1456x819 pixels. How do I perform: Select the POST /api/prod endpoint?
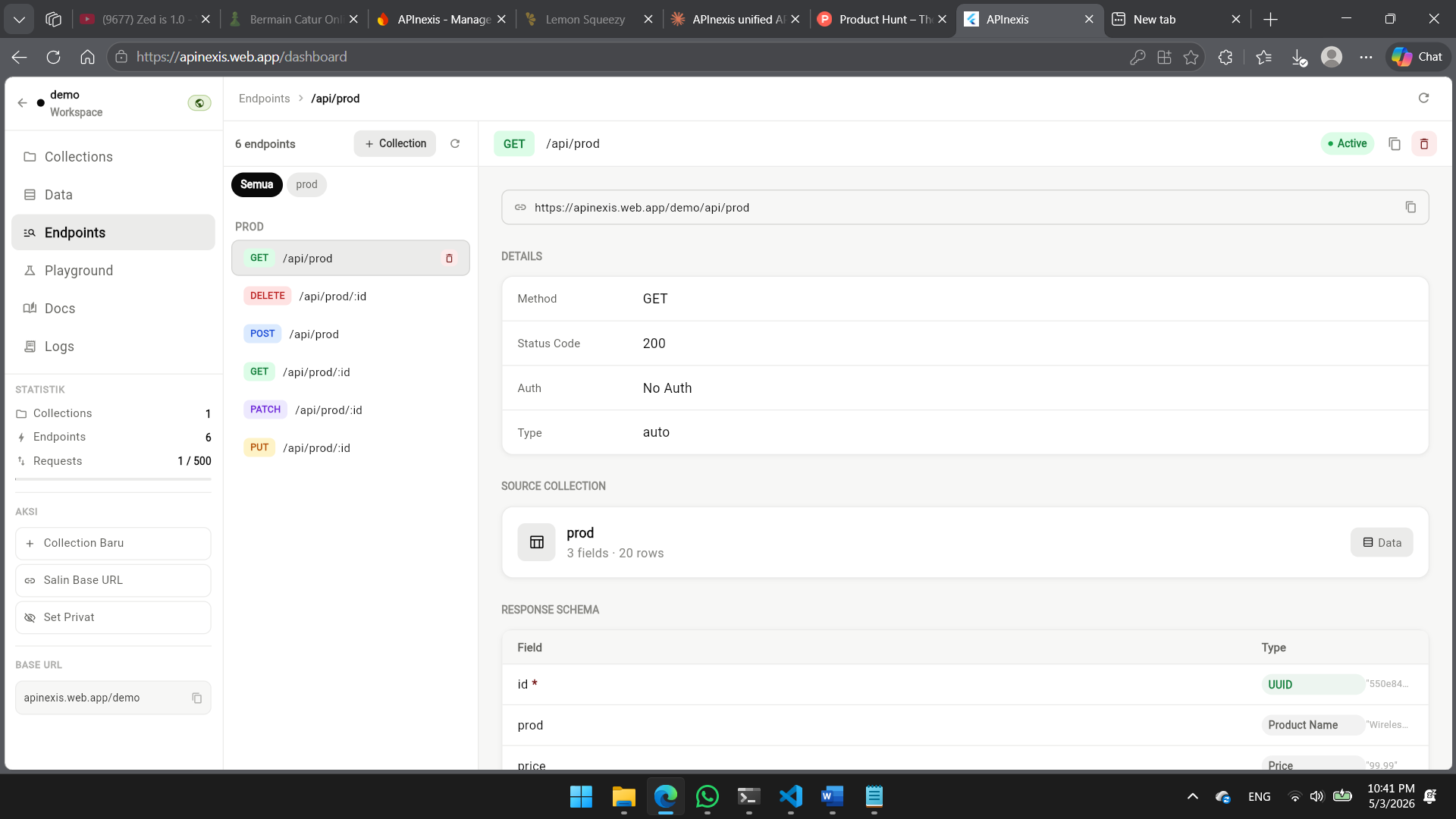pos(350,334)
